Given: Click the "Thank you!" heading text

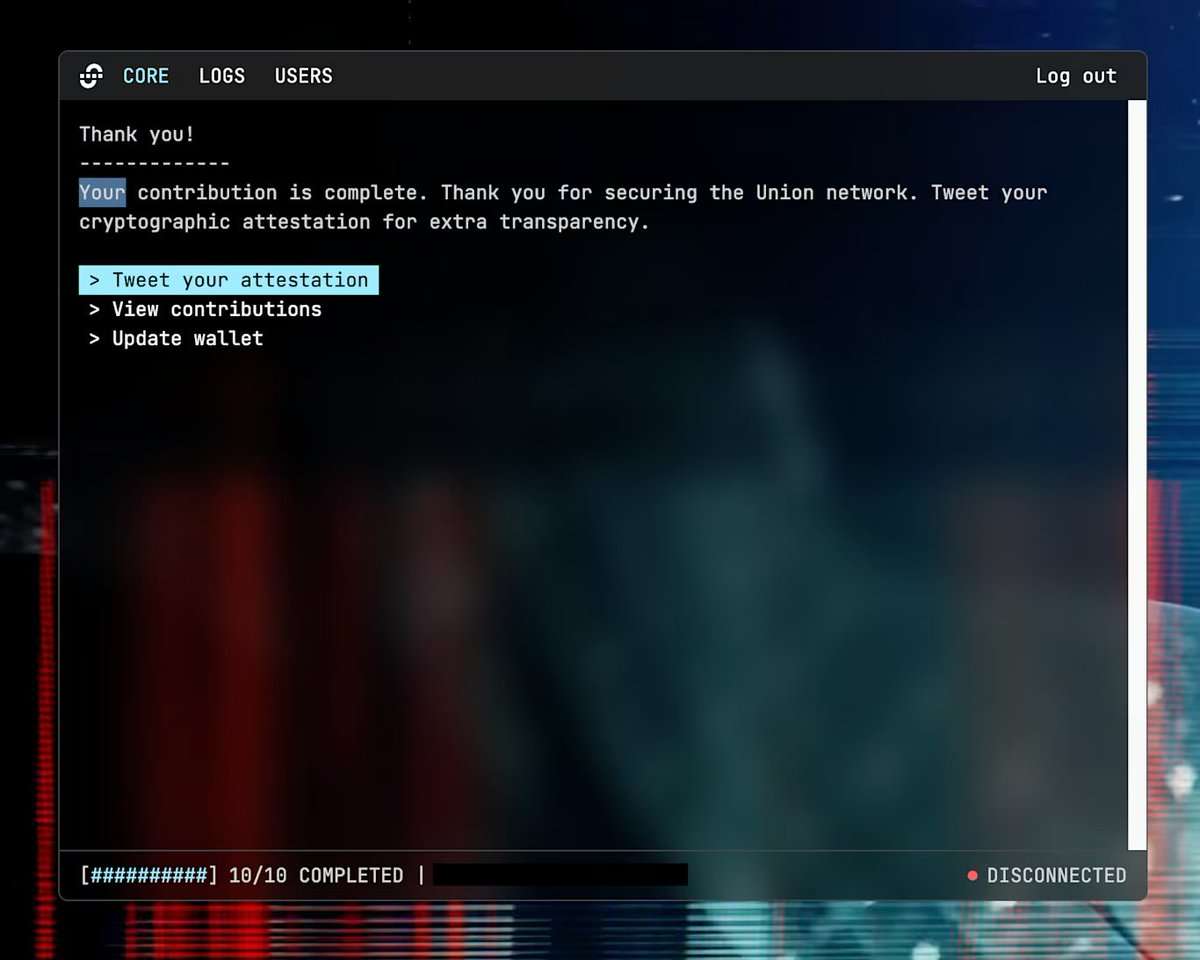Looking at the screenshot, I should 137,134.
